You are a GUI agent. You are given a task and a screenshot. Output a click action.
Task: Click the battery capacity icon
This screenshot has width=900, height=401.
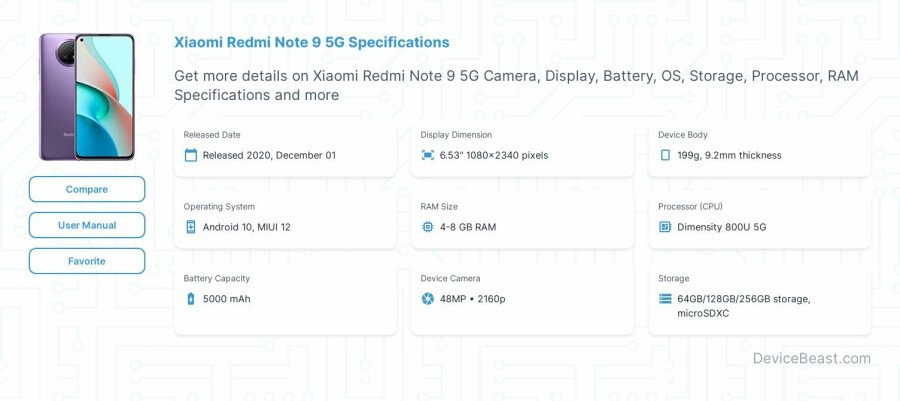click(191, 299)
